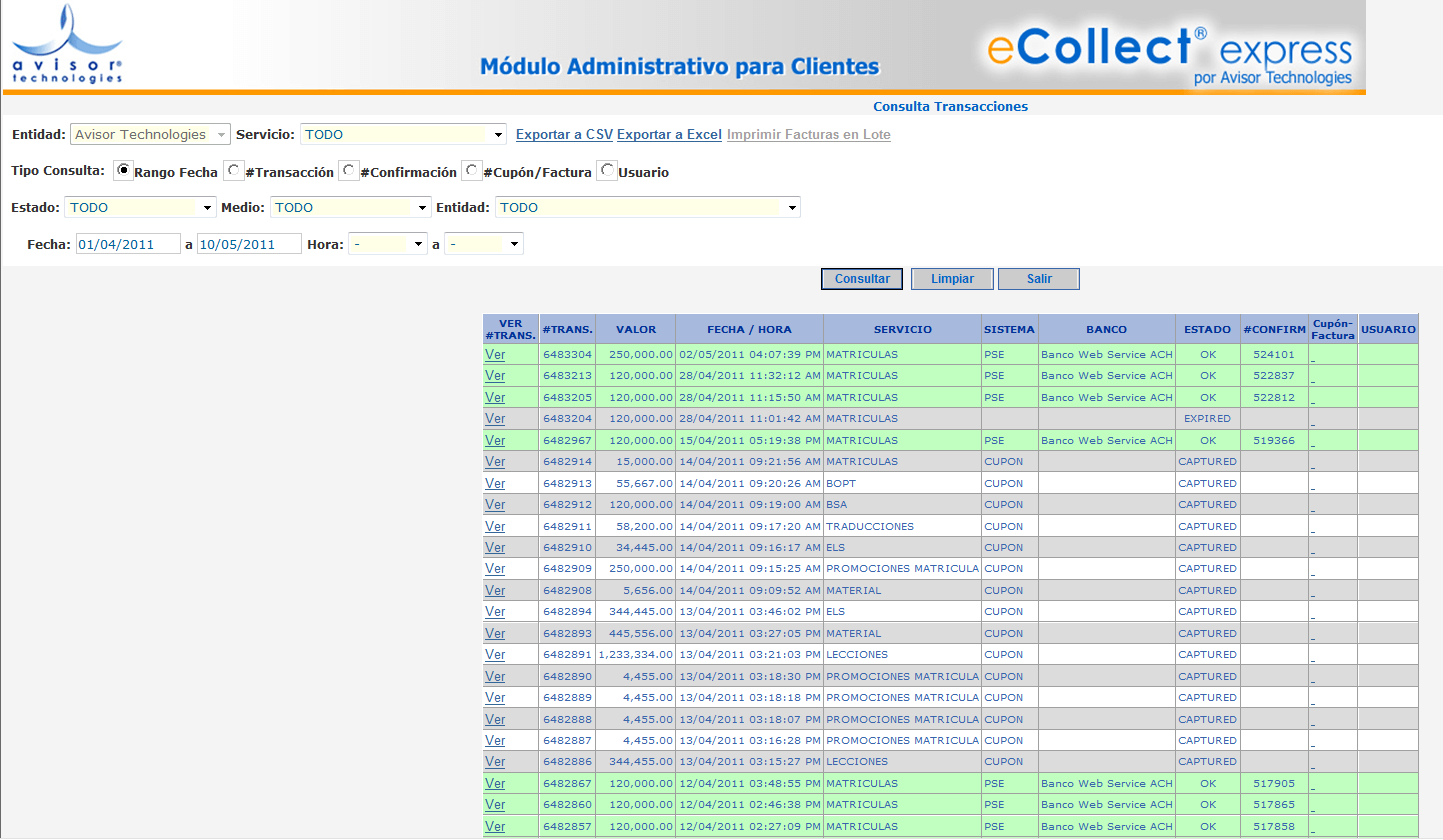Click date 02/05/2011 04:07:39 PM
1443x840 pixels.
click(x=749, y=354)
